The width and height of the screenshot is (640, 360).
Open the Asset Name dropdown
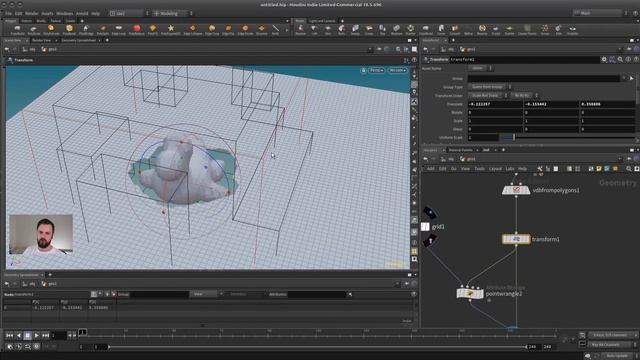(x=480, y=68)
